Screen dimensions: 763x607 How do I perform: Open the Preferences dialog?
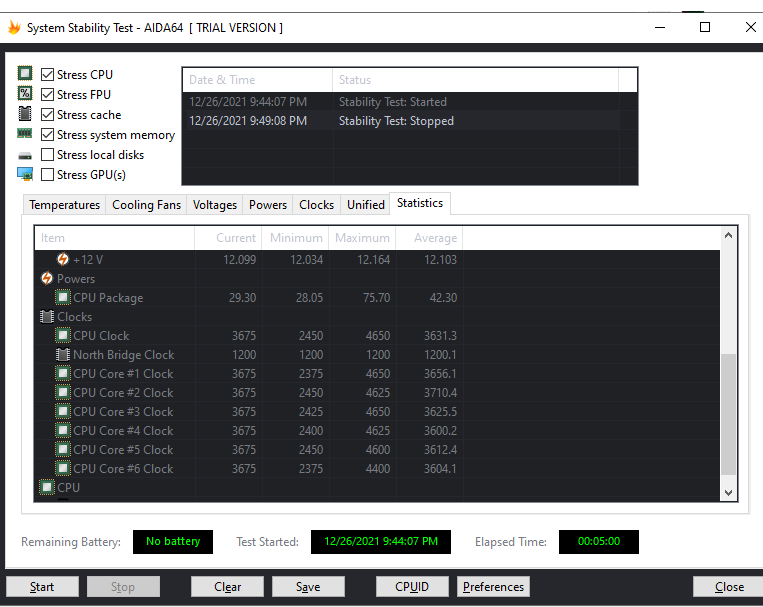[493, 587]
